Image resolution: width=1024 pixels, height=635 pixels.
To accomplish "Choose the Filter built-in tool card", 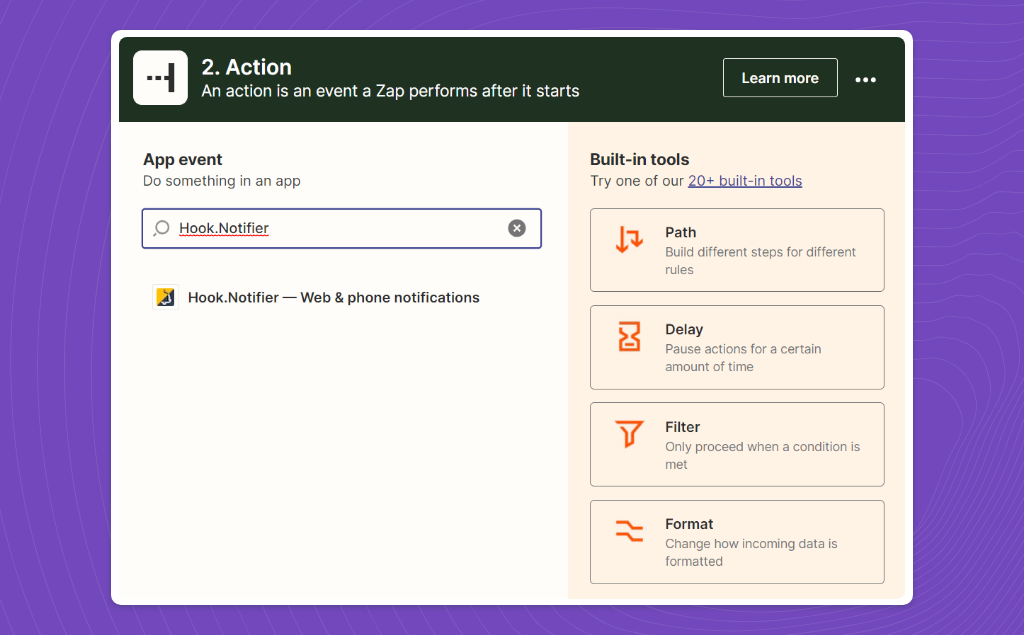I will (737, 444).
